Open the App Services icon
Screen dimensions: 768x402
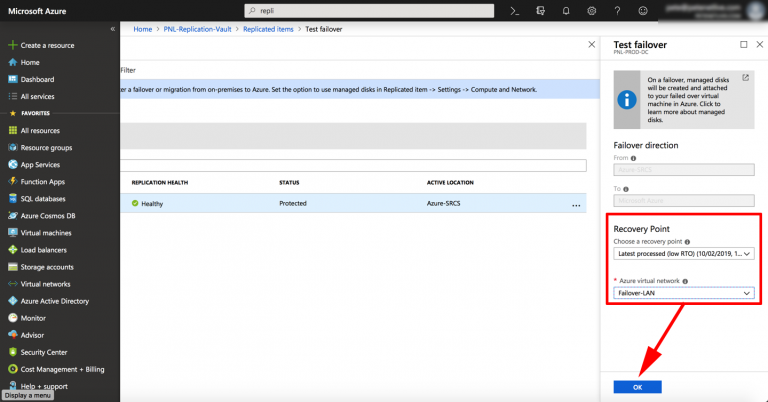13,165
